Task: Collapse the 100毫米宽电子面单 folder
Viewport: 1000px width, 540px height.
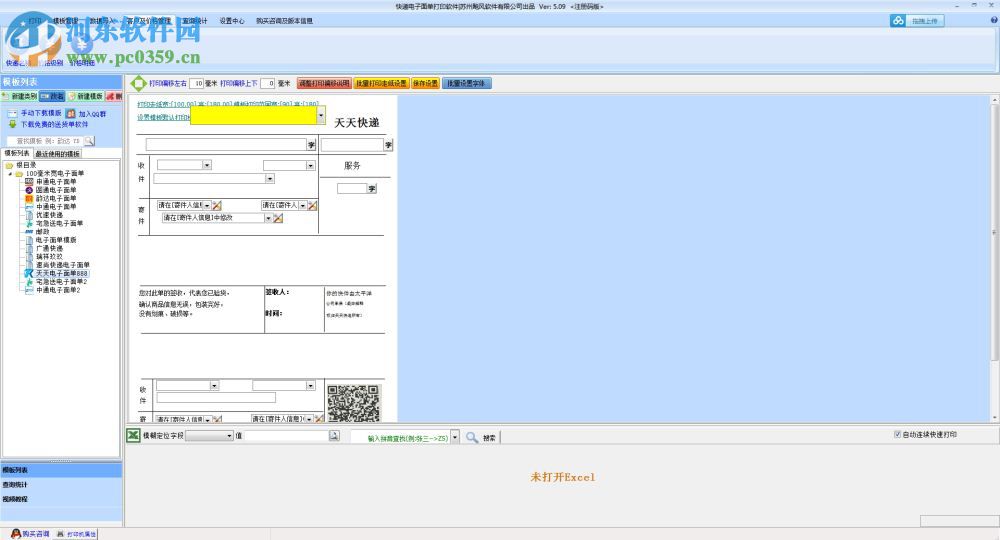Action: point(10,173)
